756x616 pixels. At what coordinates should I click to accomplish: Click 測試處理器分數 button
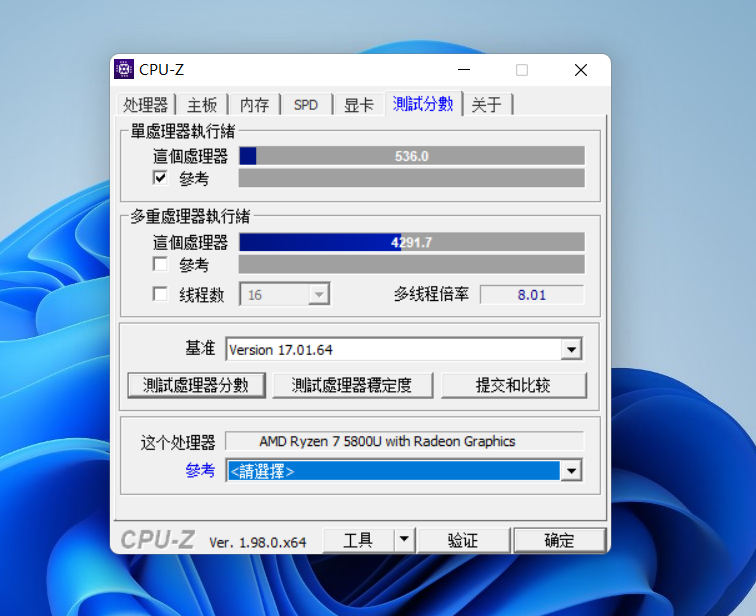coord(196,385)
